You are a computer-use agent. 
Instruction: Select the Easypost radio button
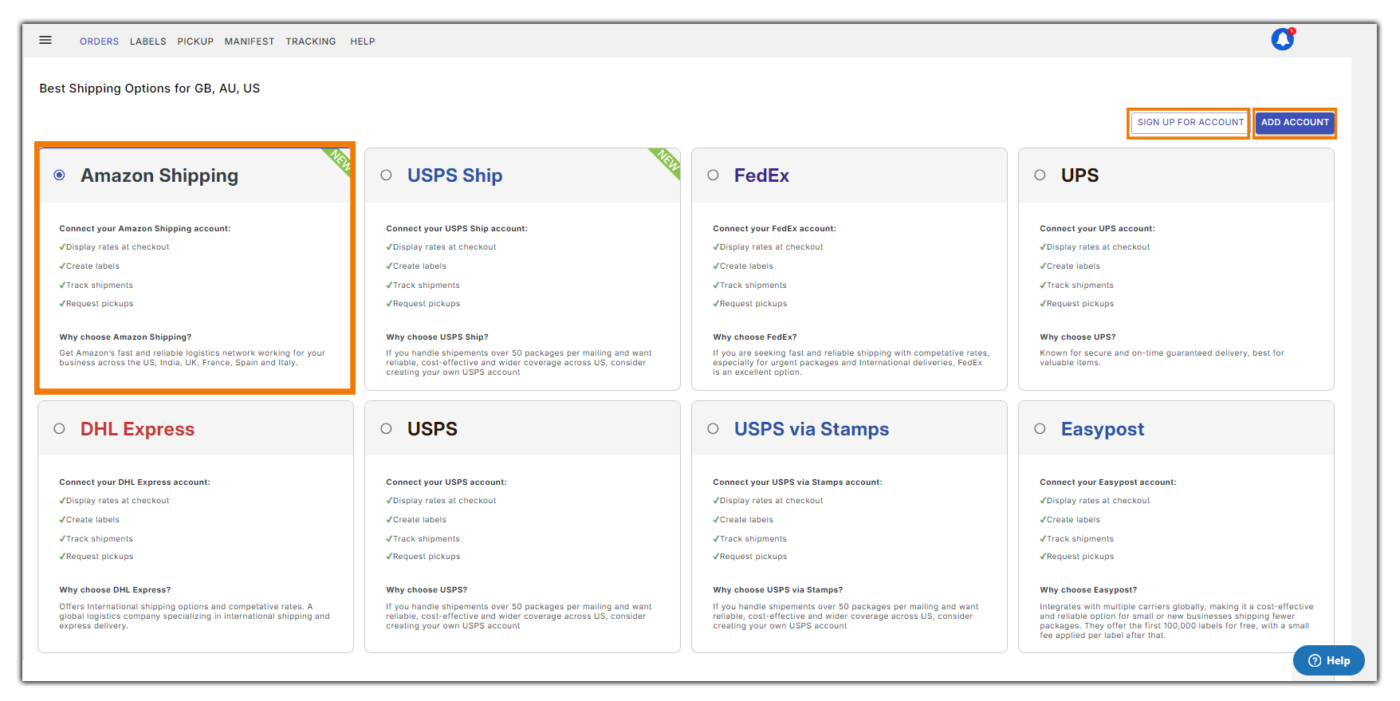(1040, 428)
